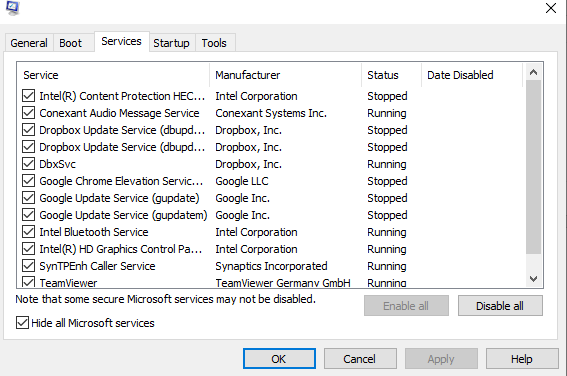This screenshot has height=376, width=567.
Task: Sort by Manufacturer column header
Action: pyautogui.click(x=285, y=75)
